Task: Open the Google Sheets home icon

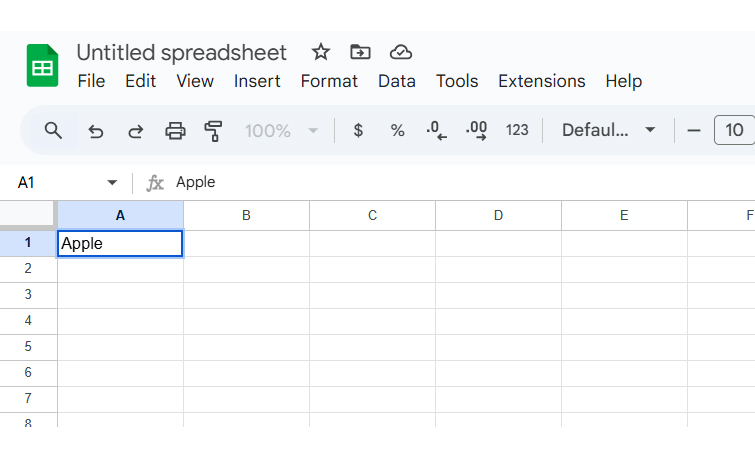Action: click(x=42, y=65)
